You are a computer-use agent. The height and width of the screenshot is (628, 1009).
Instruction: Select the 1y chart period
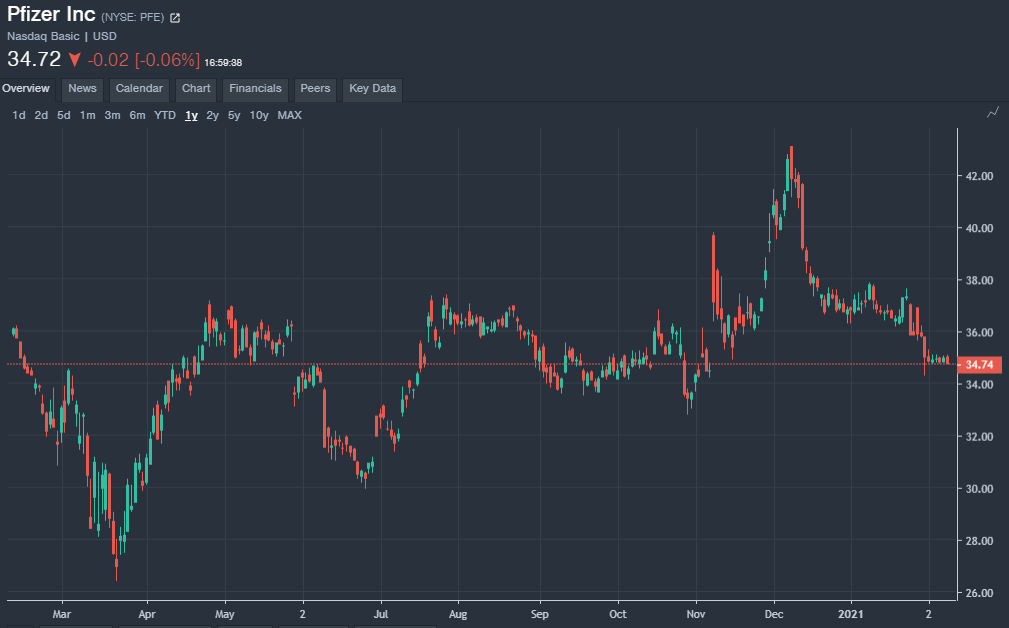click(x=191, y=115)
